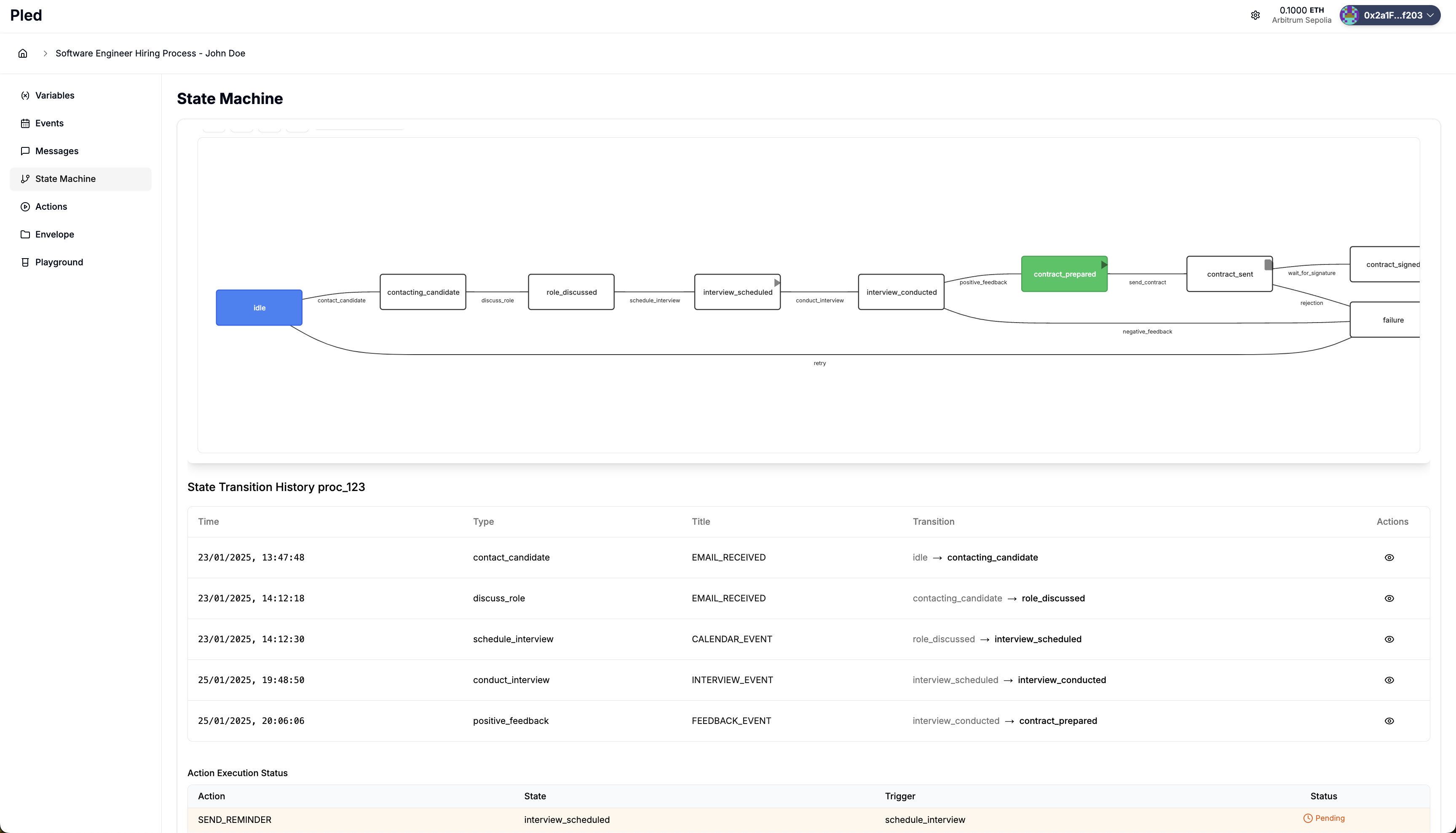Open settings gear icon in header

1255,16
